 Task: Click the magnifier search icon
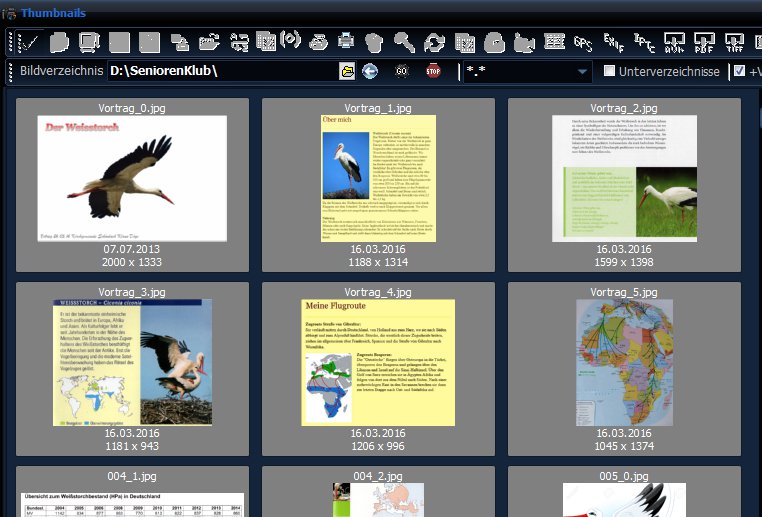404,42
